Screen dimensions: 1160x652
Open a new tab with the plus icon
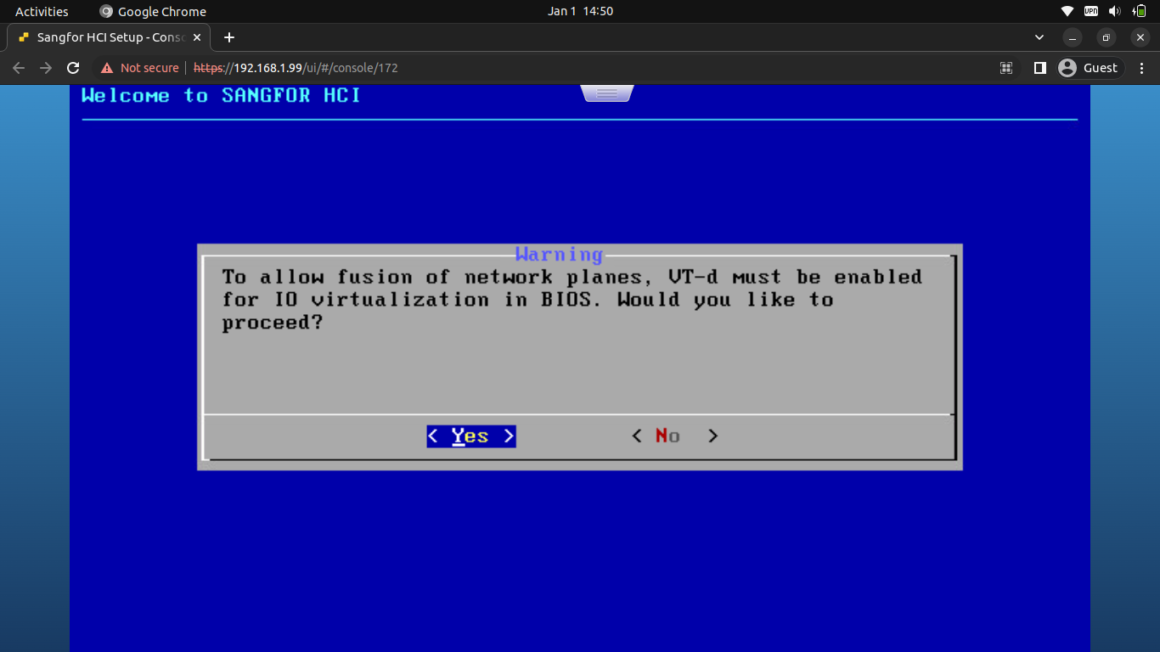click(x=228, y=37)
